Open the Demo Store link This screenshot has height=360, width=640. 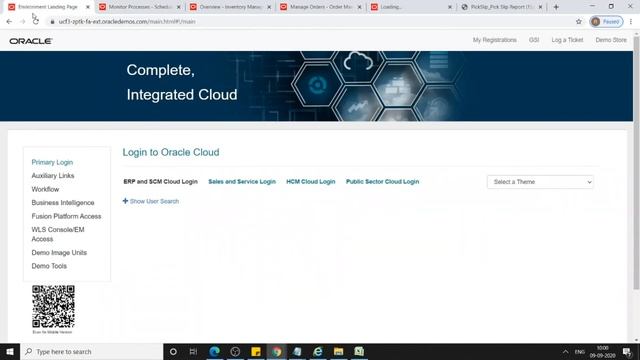click(x=611, y=40)
